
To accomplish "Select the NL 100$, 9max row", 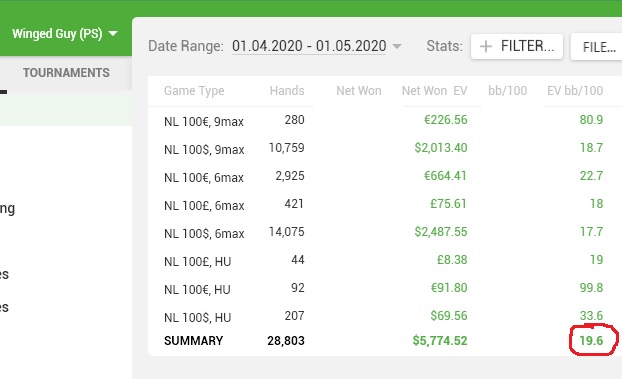I will click(383, 148).
